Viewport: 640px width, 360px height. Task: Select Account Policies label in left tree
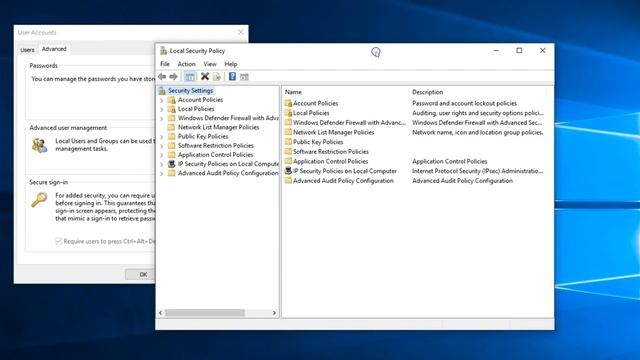point(200,100)
